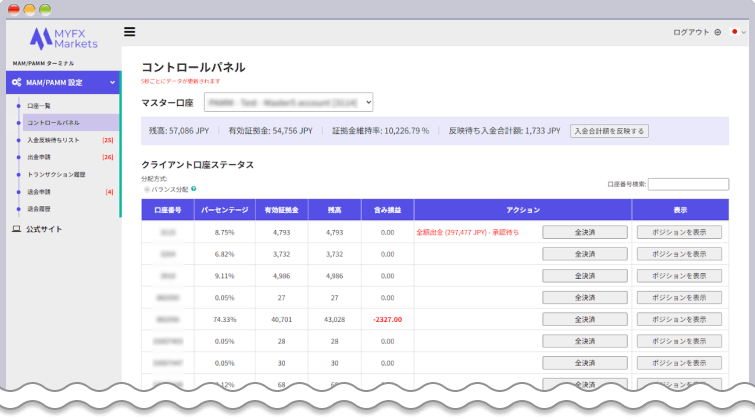Click the 40,701 equity cell

click(282, 319)
